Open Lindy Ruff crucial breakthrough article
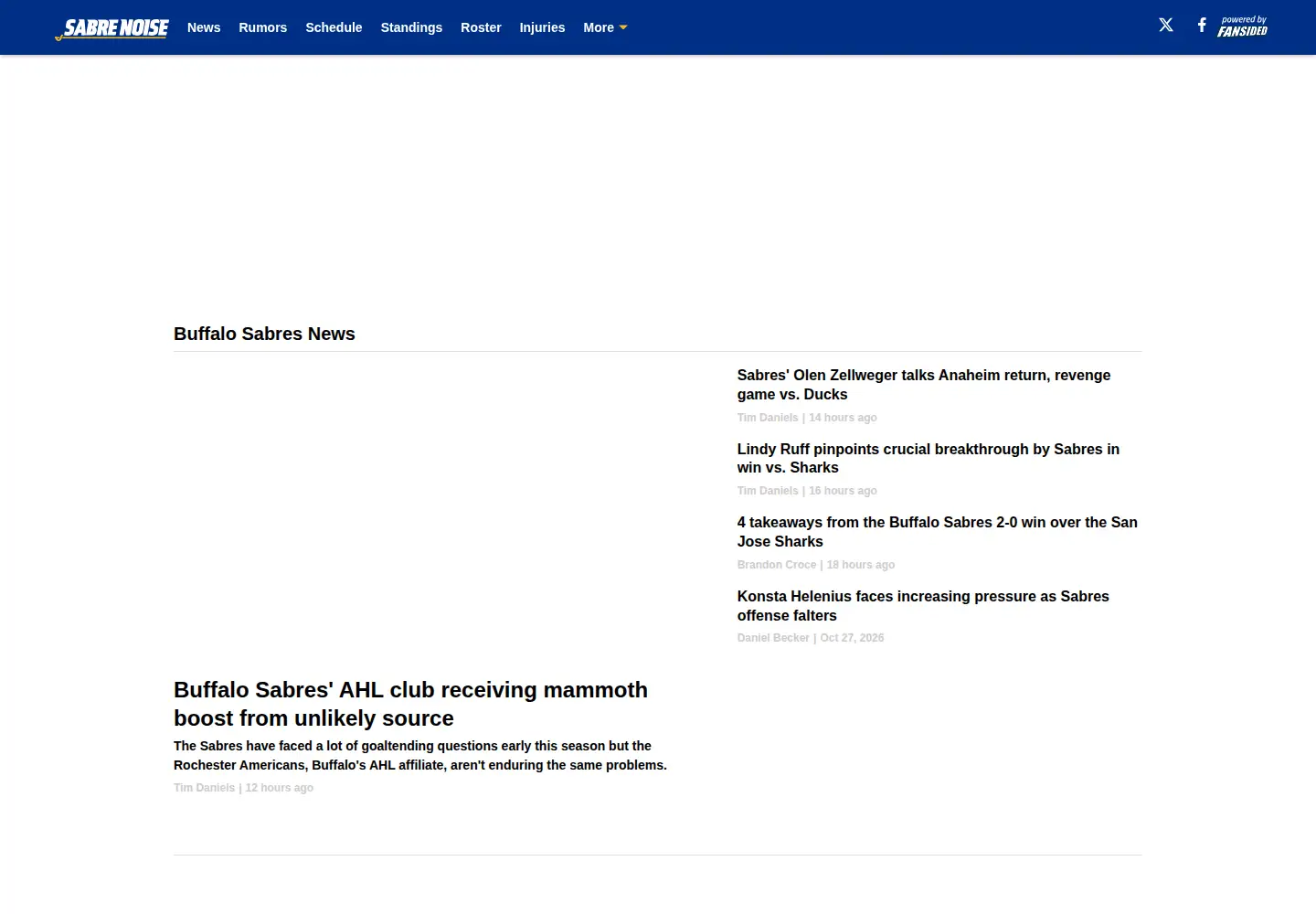 point(929,458)
